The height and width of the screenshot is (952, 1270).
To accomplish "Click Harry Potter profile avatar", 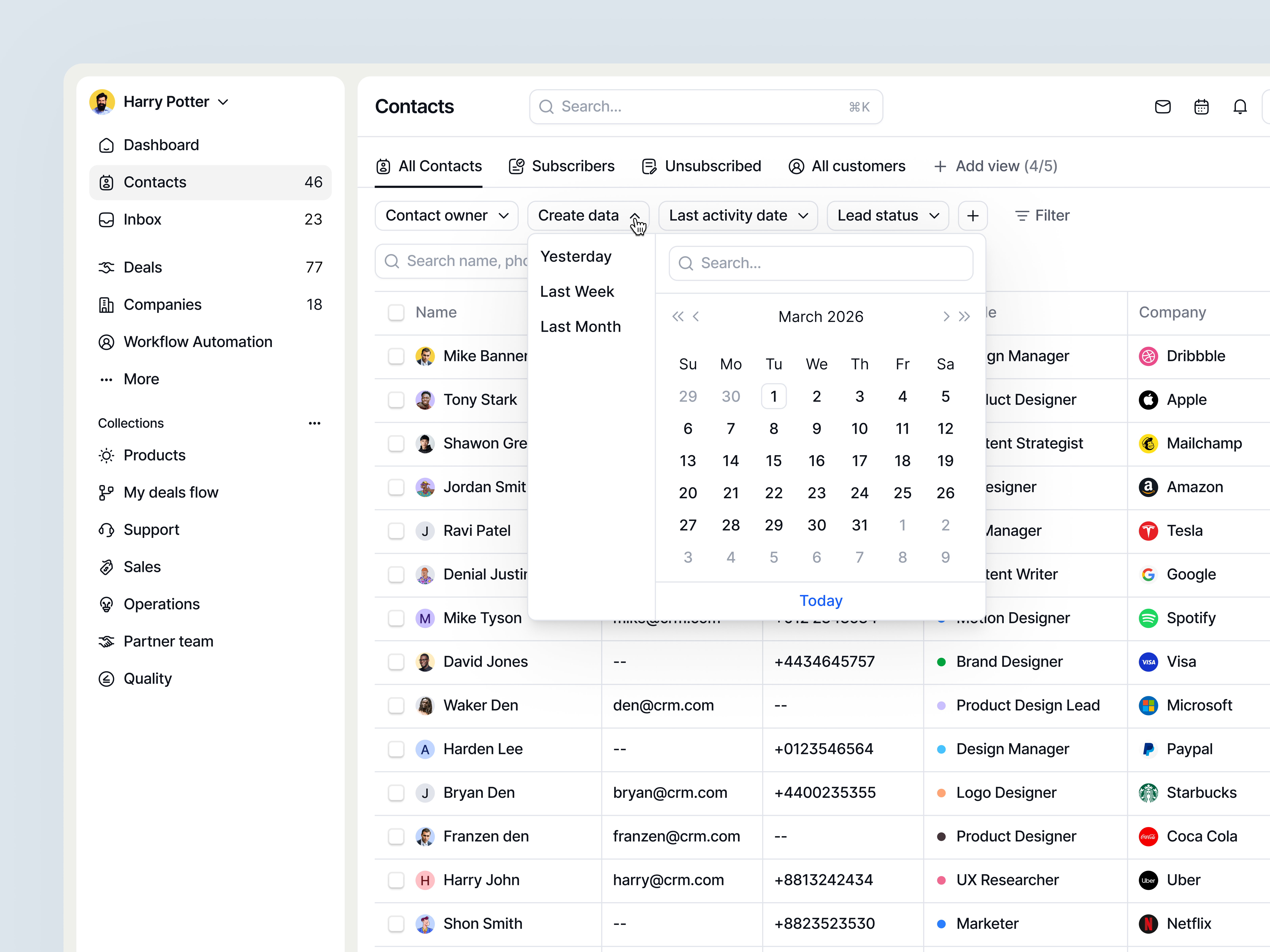I will pos(102,102).
